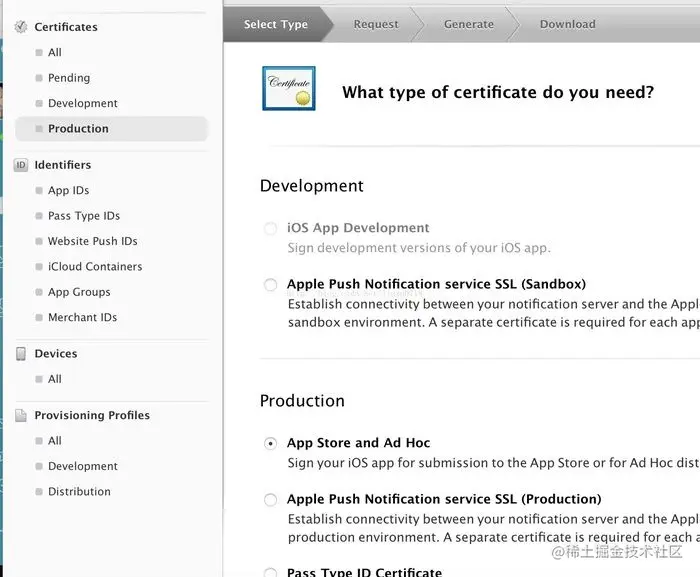Show Pending certificates
Viewport: 700px width, 577px height.
pos(69,78)
